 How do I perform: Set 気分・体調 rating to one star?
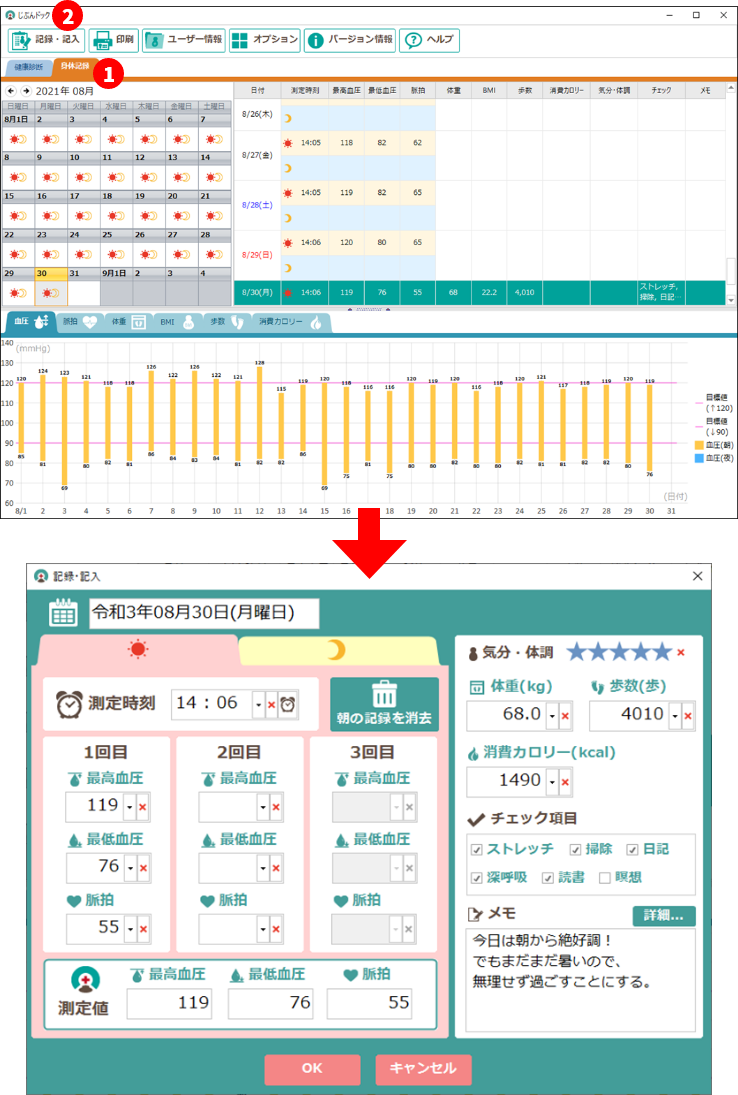(x=577, y=652)
